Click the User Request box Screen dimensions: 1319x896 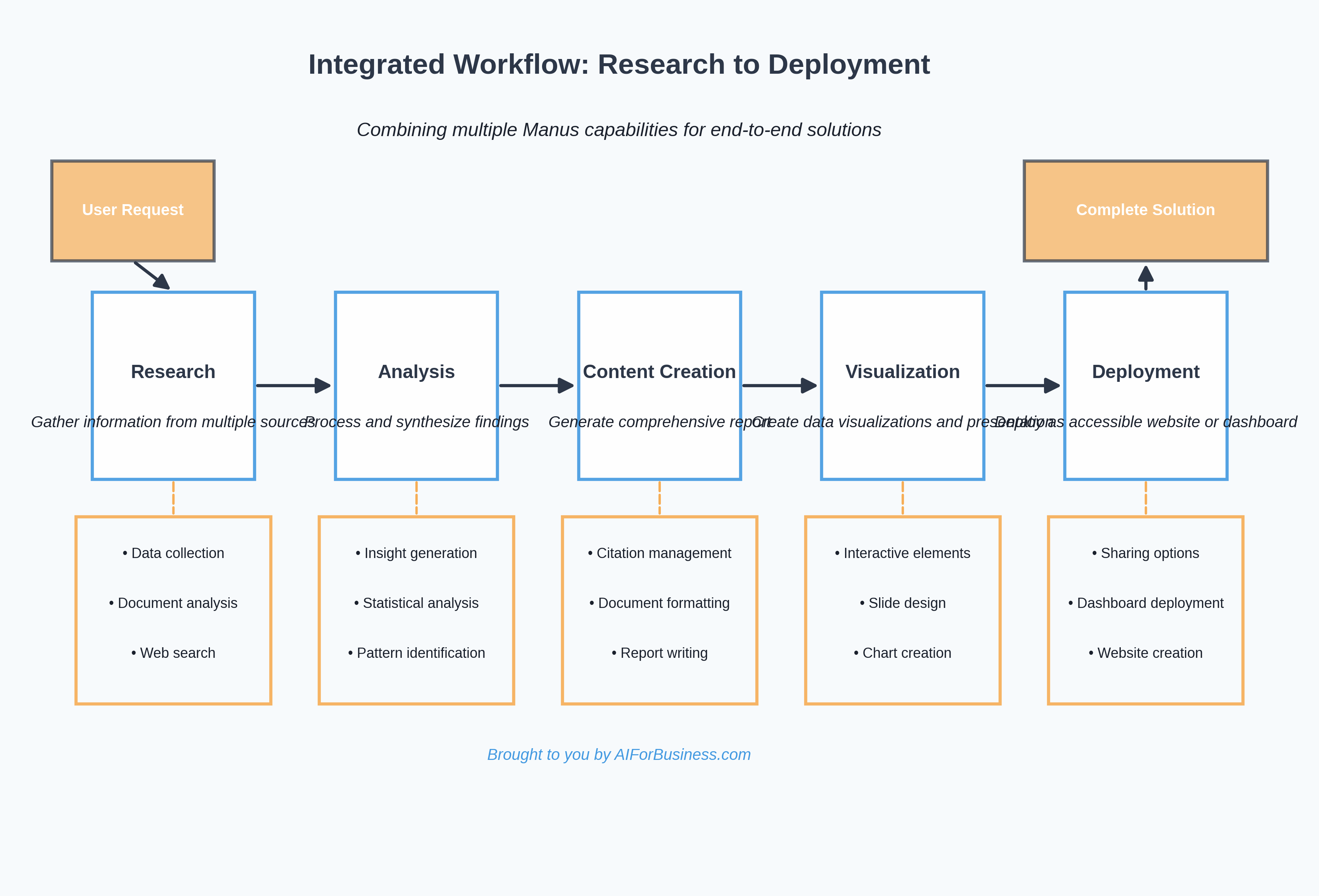tap(133, 210)
